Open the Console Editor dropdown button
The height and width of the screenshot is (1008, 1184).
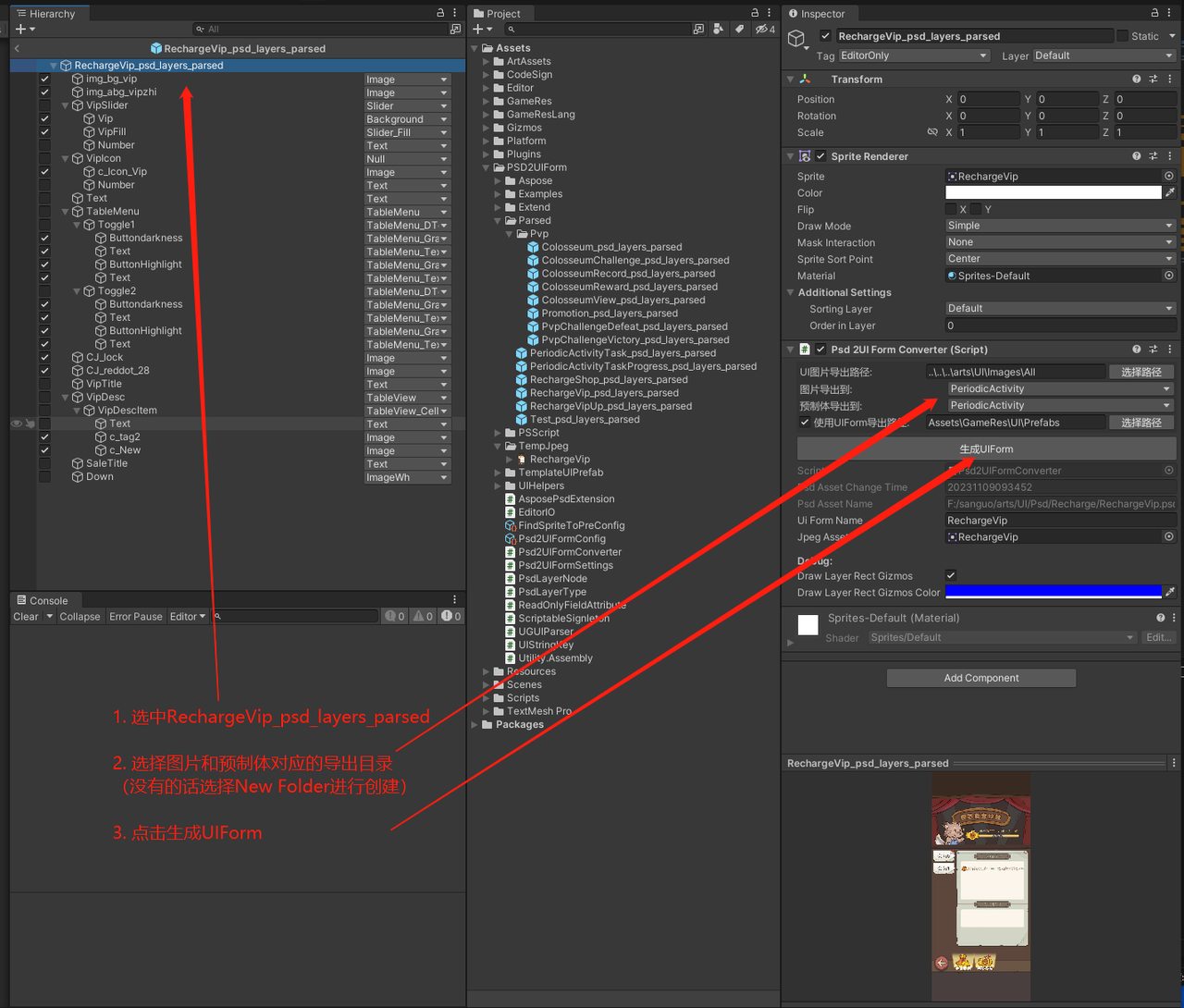pos(188,617)
